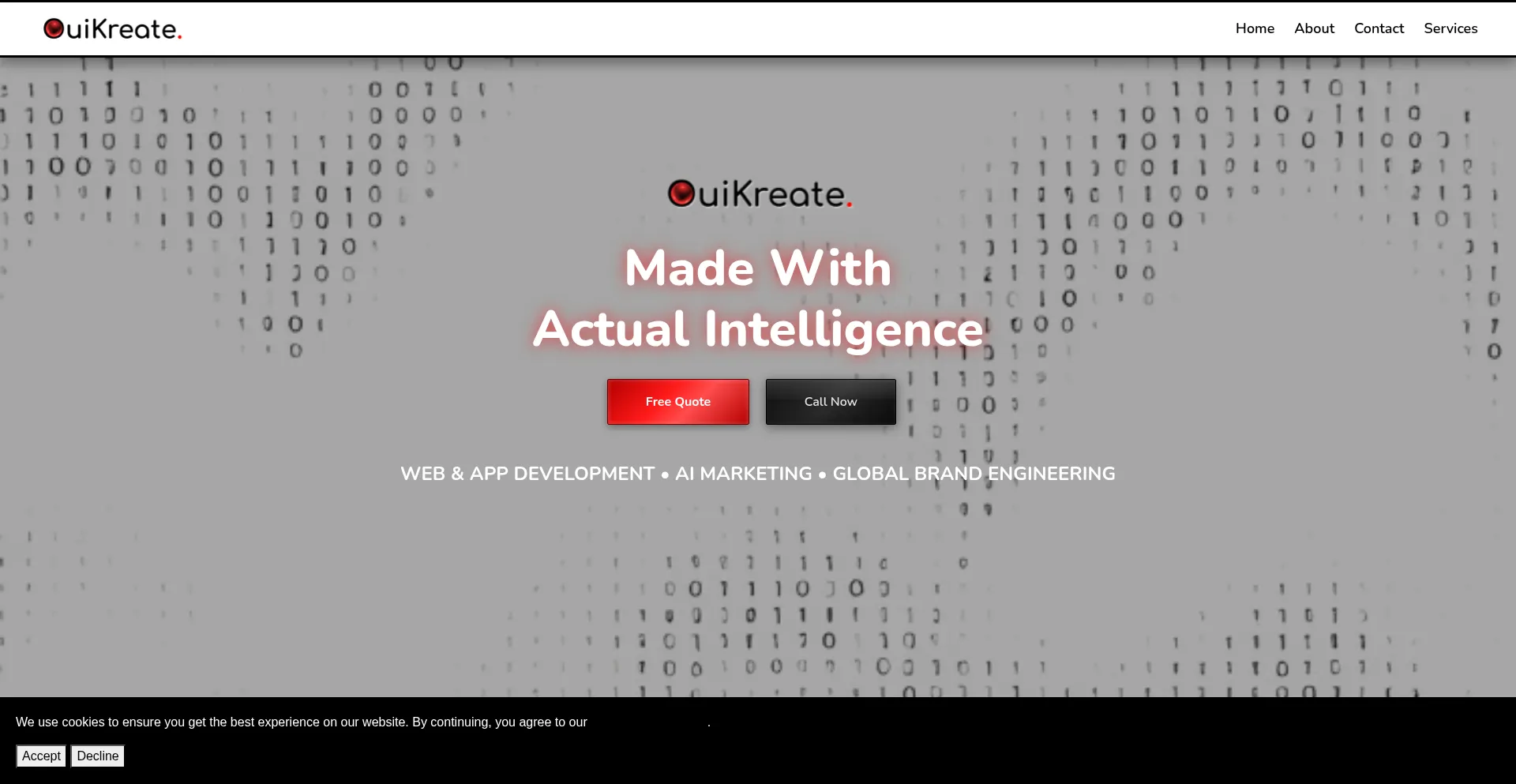Viewport: 1516px width, 784px height.
Task: Accept the cookie consent
Action: point(41,756)
